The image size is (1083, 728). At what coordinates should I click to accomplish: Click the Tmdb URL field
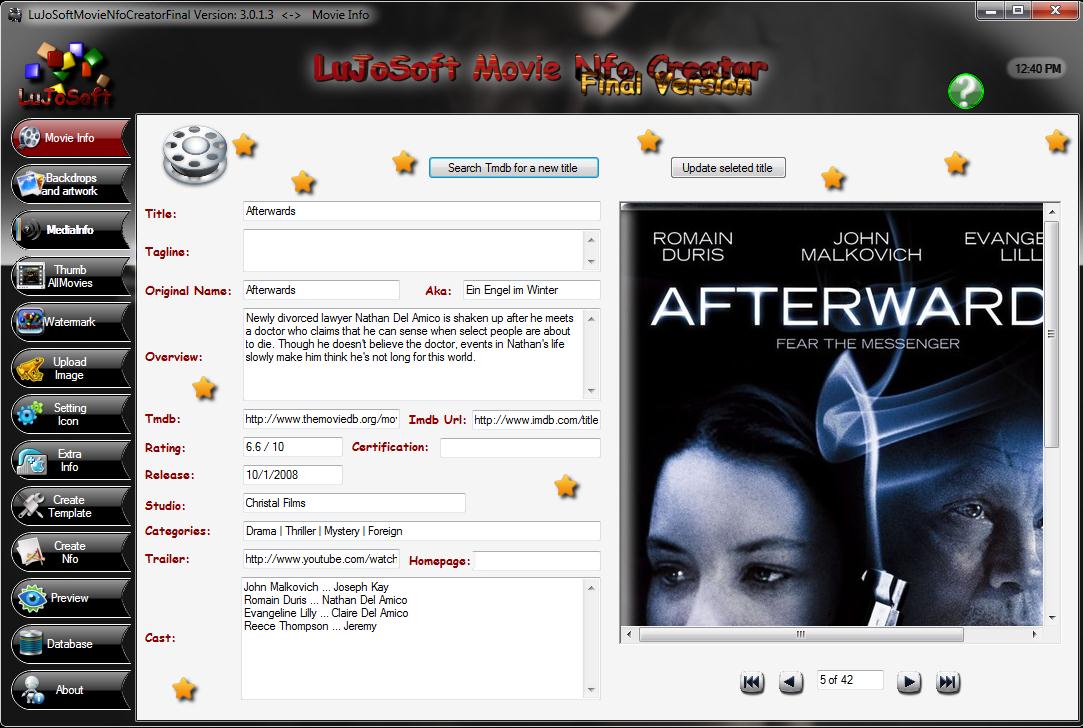tap(321, 419)
